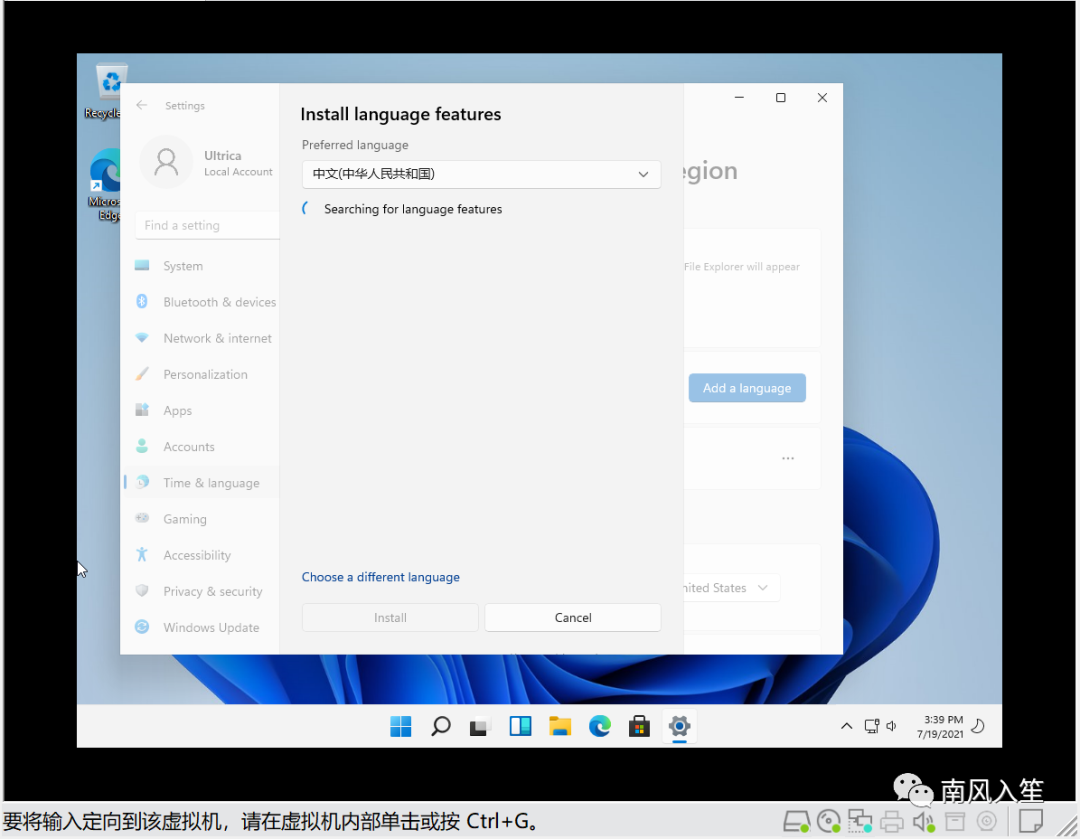This screenshot has height=839, width=1080.
Task: Cancel the language features dialog
Action: 572,618
